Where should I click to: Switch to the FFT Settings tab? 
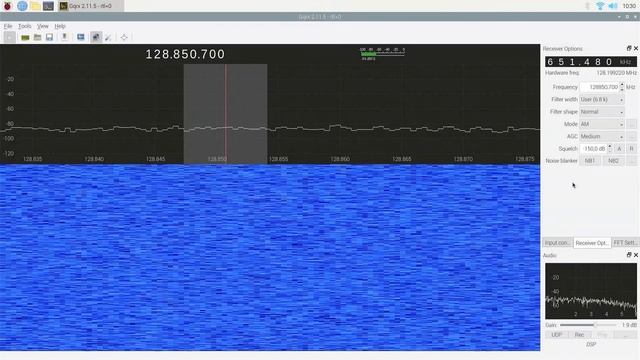(x=625, y=242)
